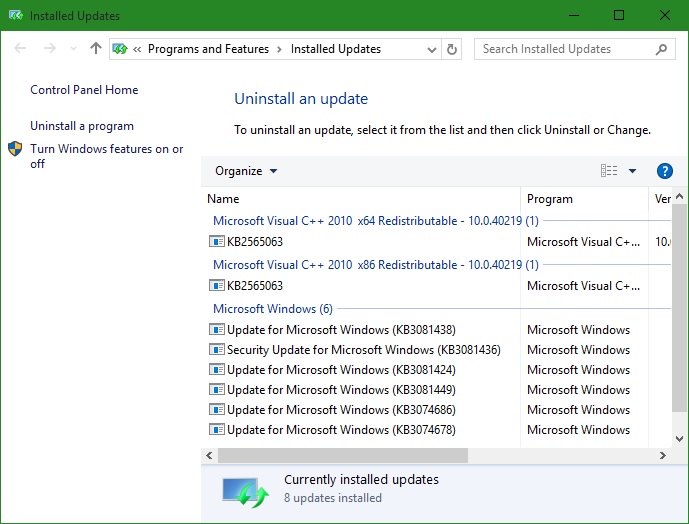The width and height of the screenshot is (689, 524).
Task: Open the Organize menu
Action: [x=246, y=171]
